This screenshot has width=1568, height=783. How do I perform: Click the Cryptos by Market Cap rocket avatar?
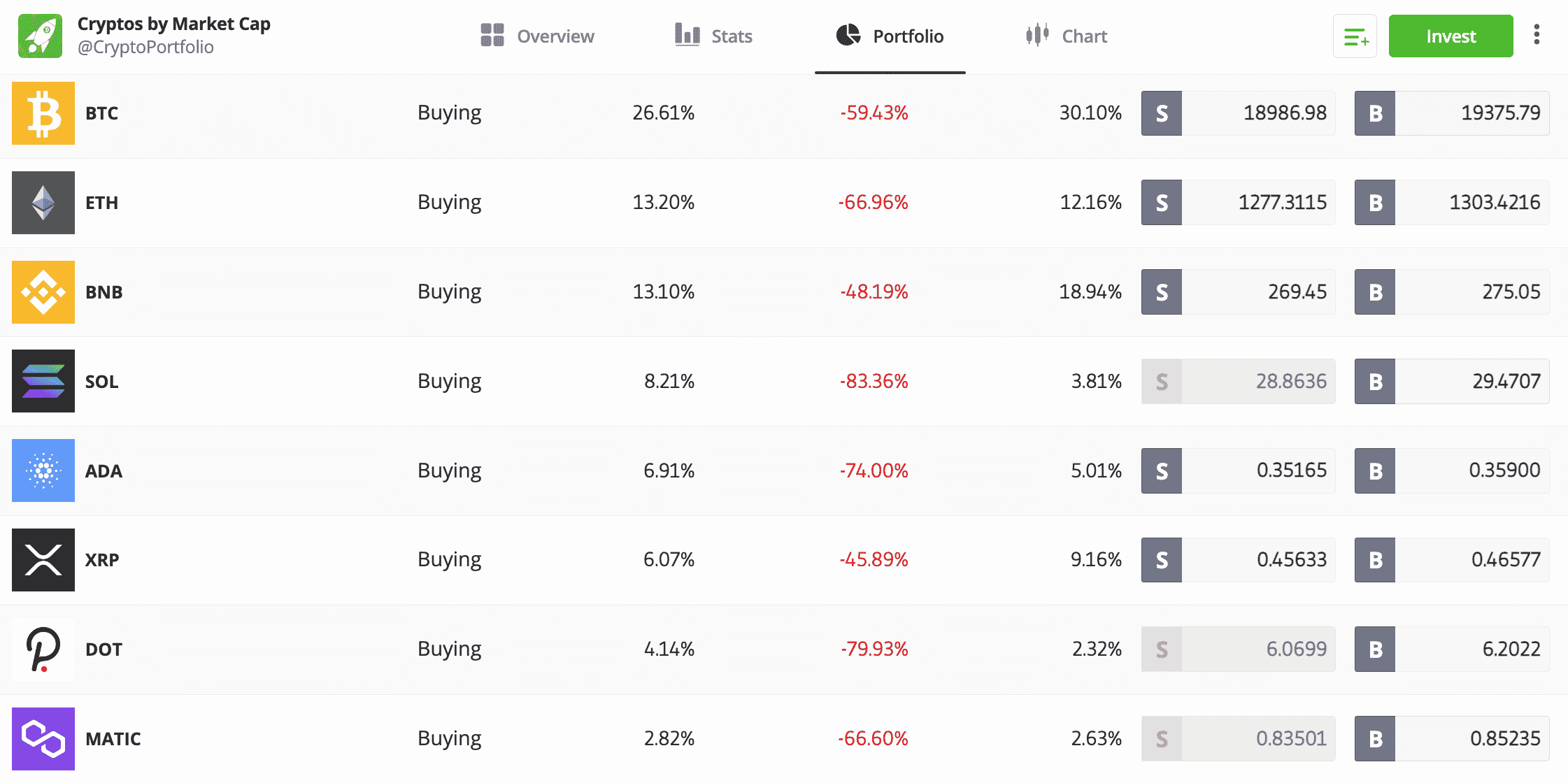tap(40, 36)
